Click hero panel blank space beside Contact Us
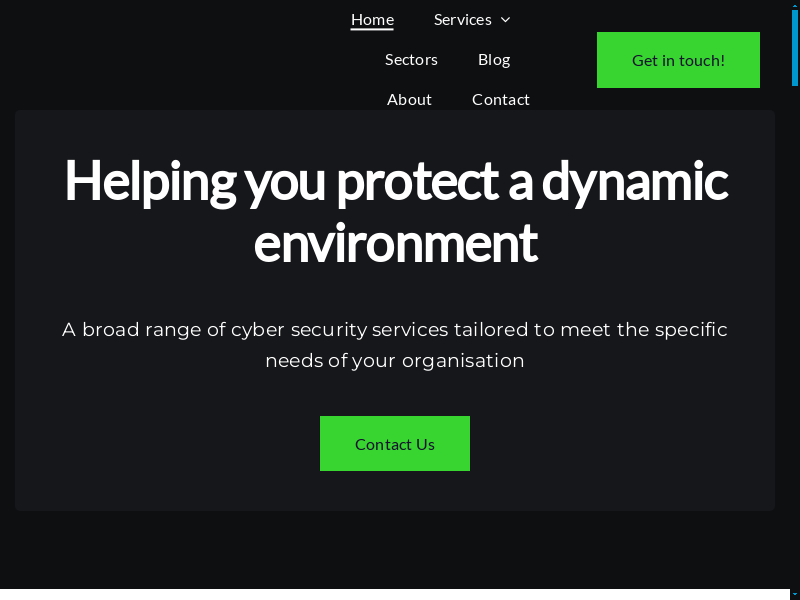The height and width of the screenshot is (600, 800). click(620, 444)
